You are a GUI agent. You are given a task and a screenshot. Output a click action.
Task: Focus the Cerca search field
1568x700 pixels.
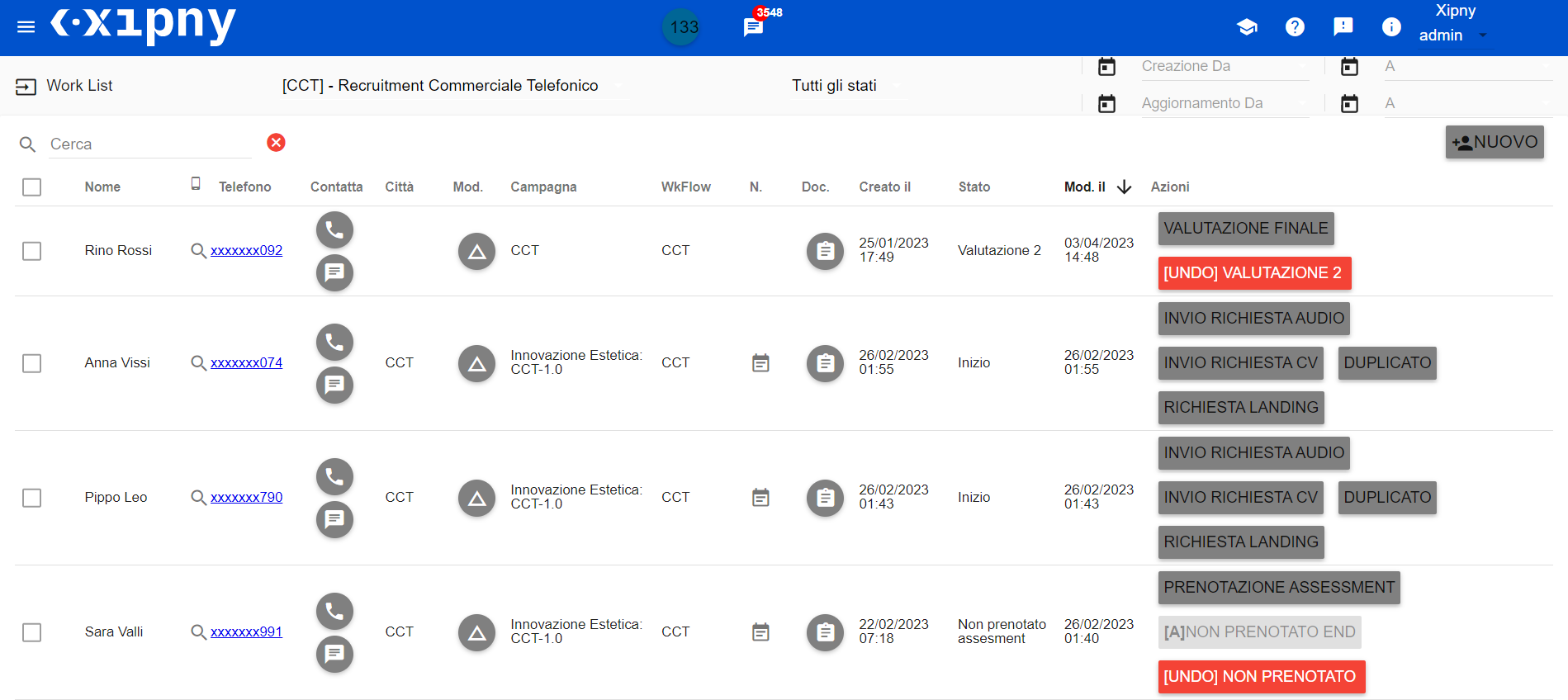(x=150, y=144)
